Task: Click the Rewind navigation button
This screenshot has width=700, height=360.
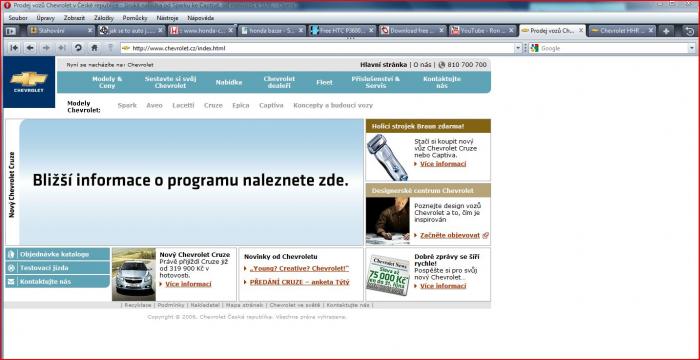Action: pos(14,48)
